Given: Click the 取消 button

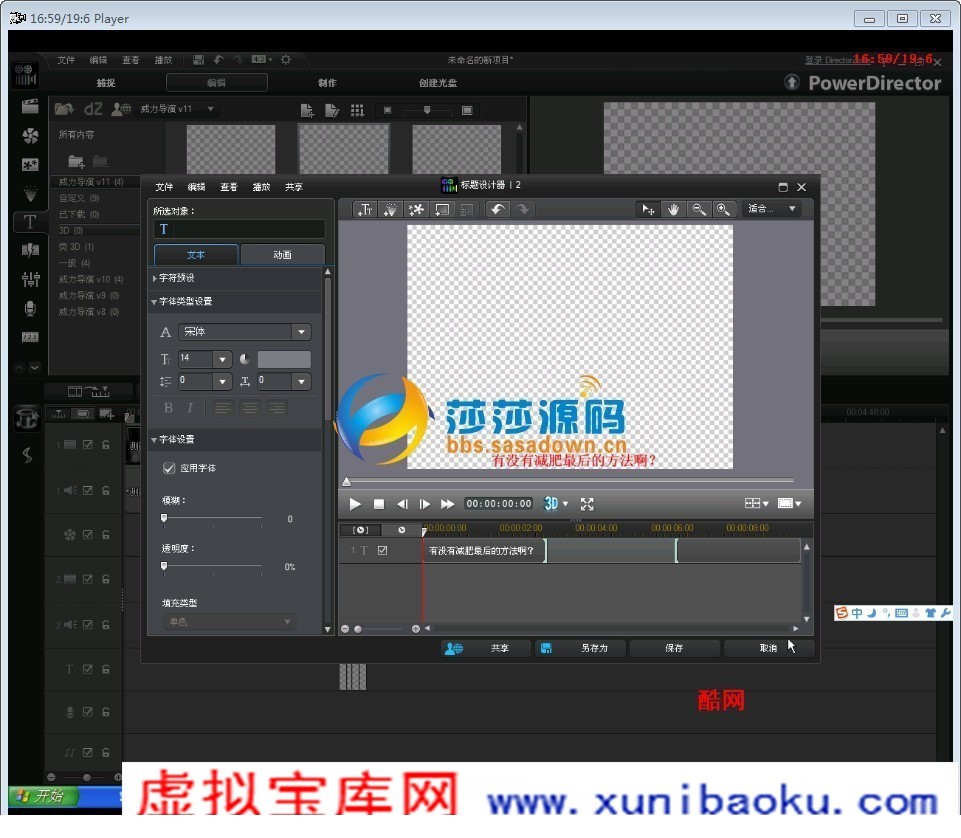Looking at the screenshot, I should 769,648.
